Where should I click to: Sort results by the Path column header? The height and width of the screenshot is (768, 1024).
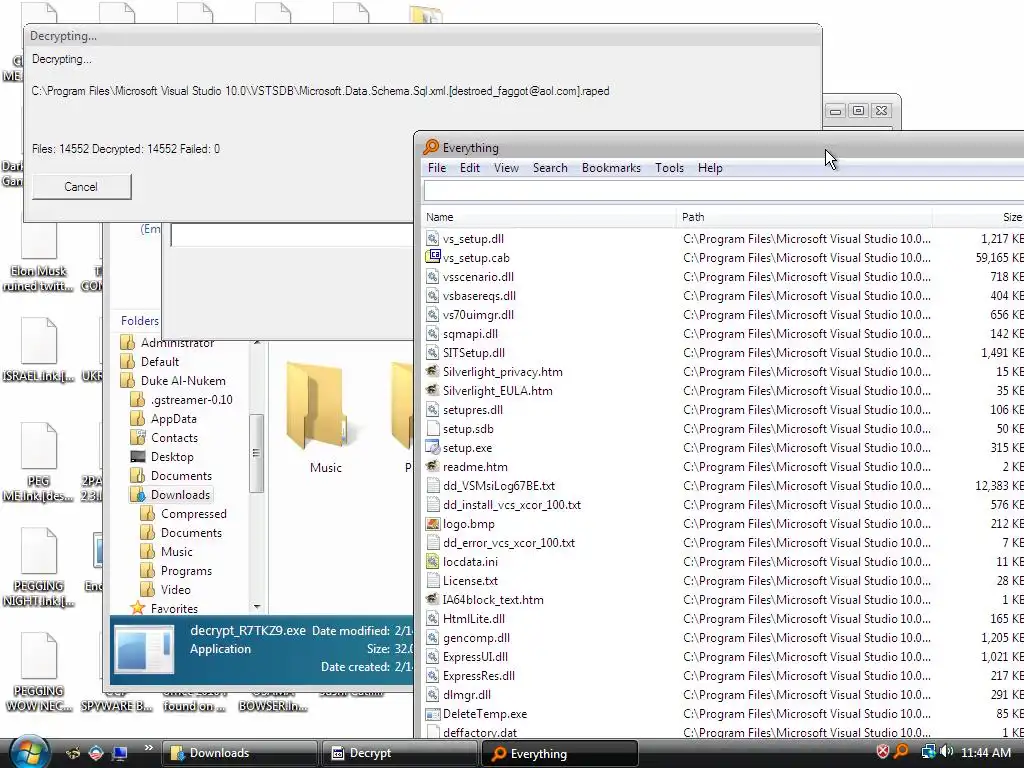804,217
